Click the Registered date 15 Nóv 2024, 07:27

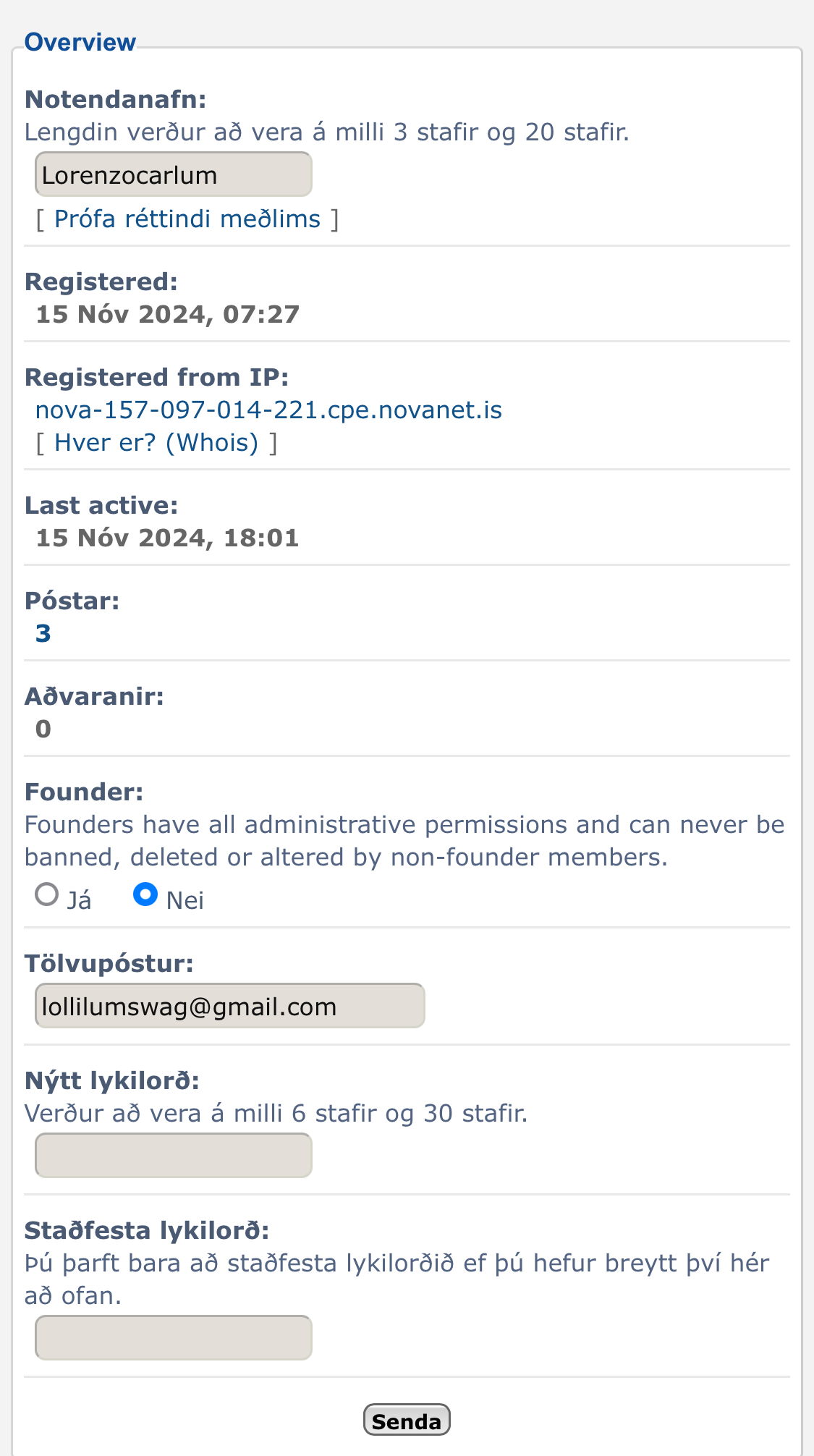(167, 315)
